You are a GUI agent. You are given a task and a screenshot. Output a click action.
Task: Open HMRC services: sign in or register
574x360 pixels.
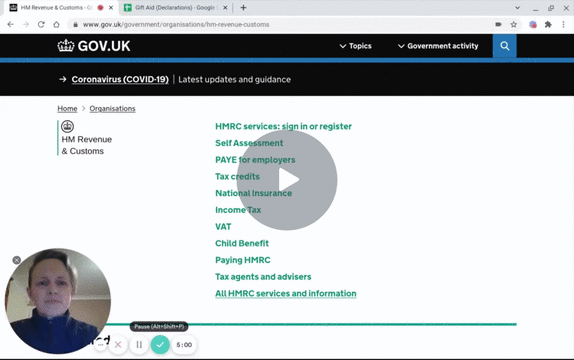point(283,126)
